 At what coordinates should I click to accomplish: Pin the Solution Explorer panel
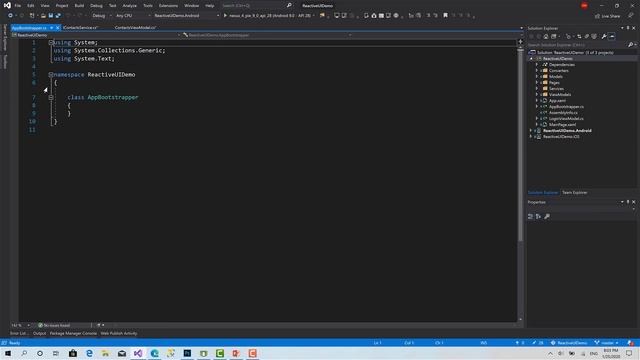coord(628,28)
